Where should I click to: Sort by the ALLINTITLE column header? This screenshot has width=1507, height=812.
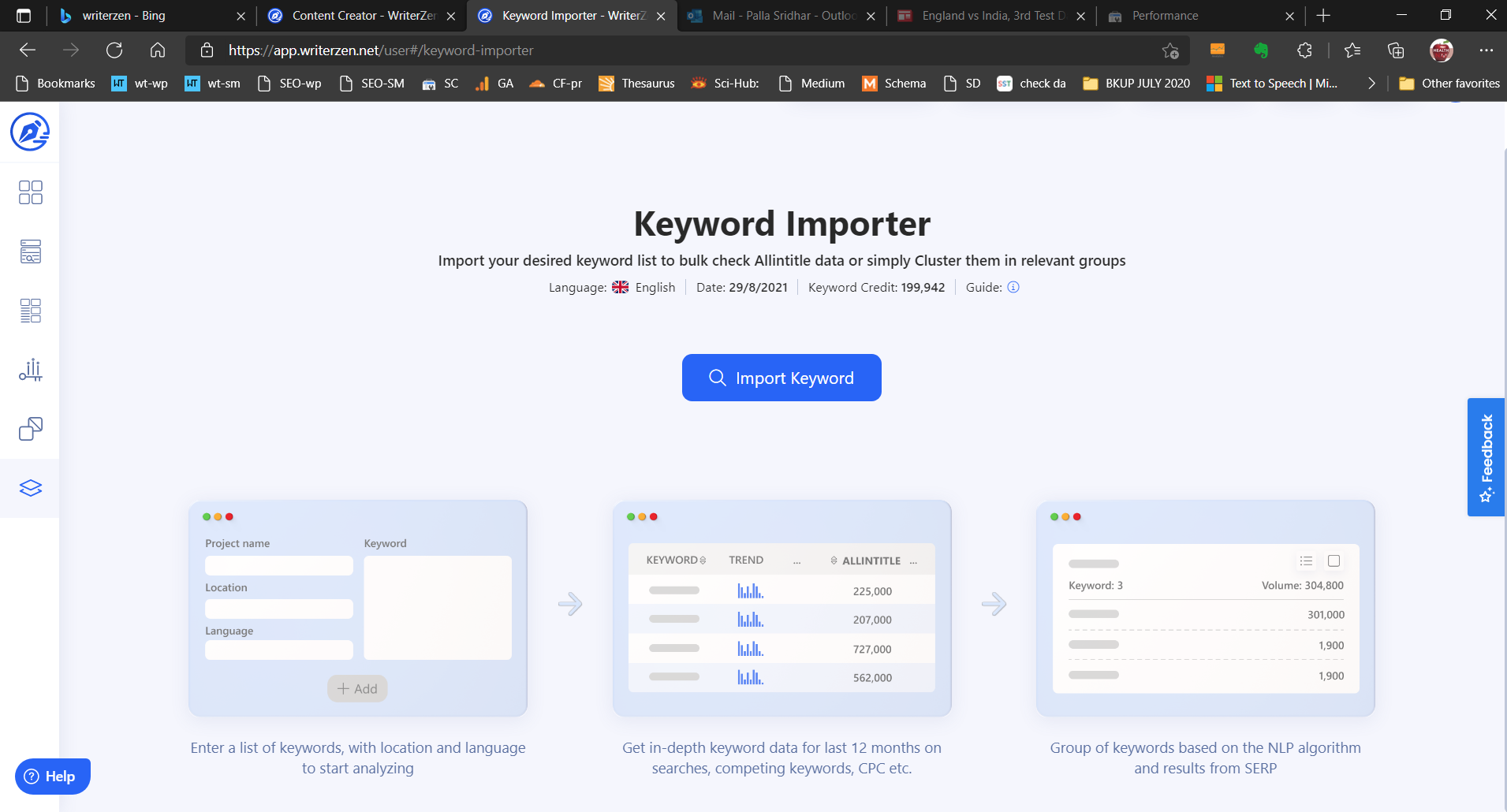point(865,561)
